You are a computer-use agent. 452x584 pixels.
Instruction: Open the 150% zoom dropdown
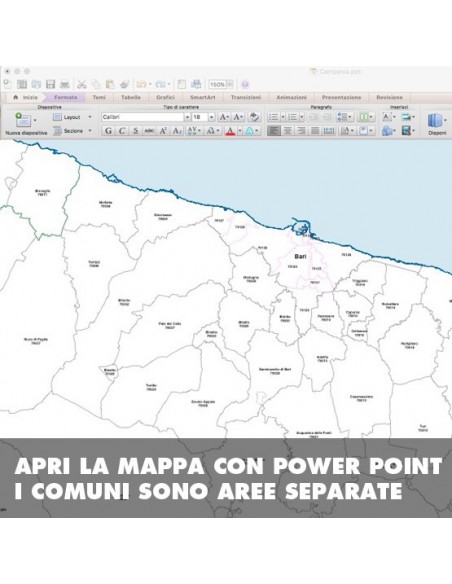[x=230, y=85]
